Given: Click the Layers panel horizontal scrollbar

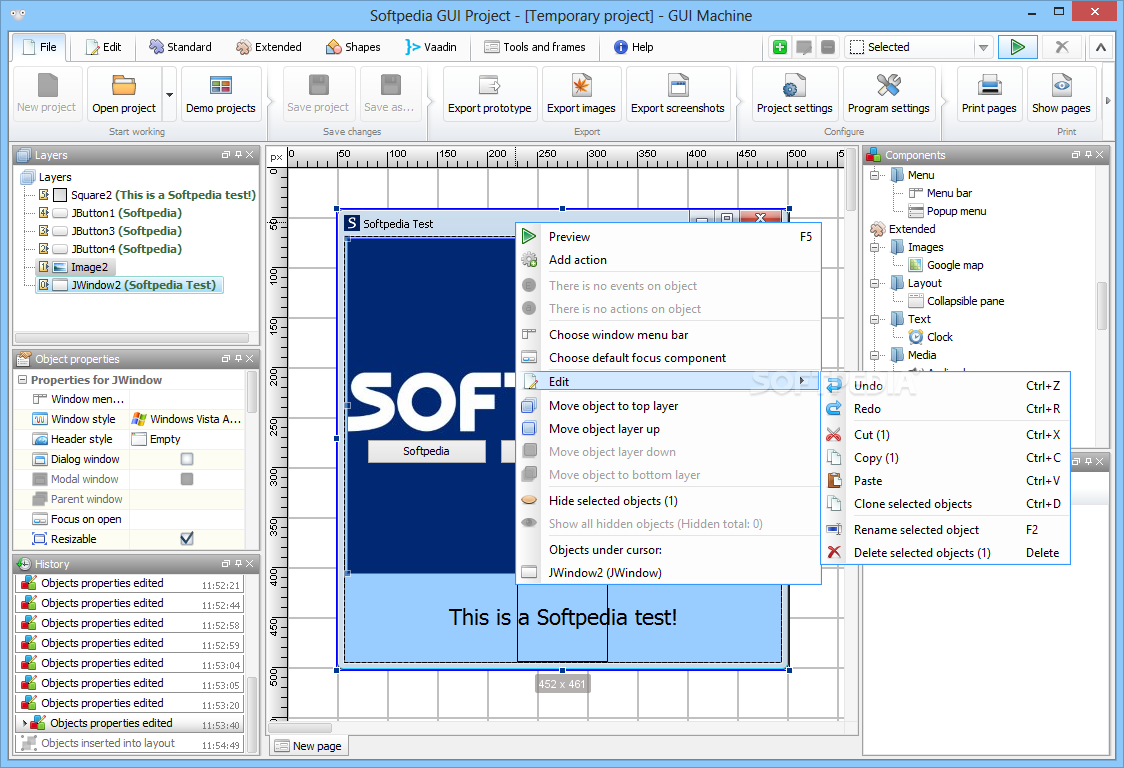Looking at the screenshot, I should (x=132, y=338).
